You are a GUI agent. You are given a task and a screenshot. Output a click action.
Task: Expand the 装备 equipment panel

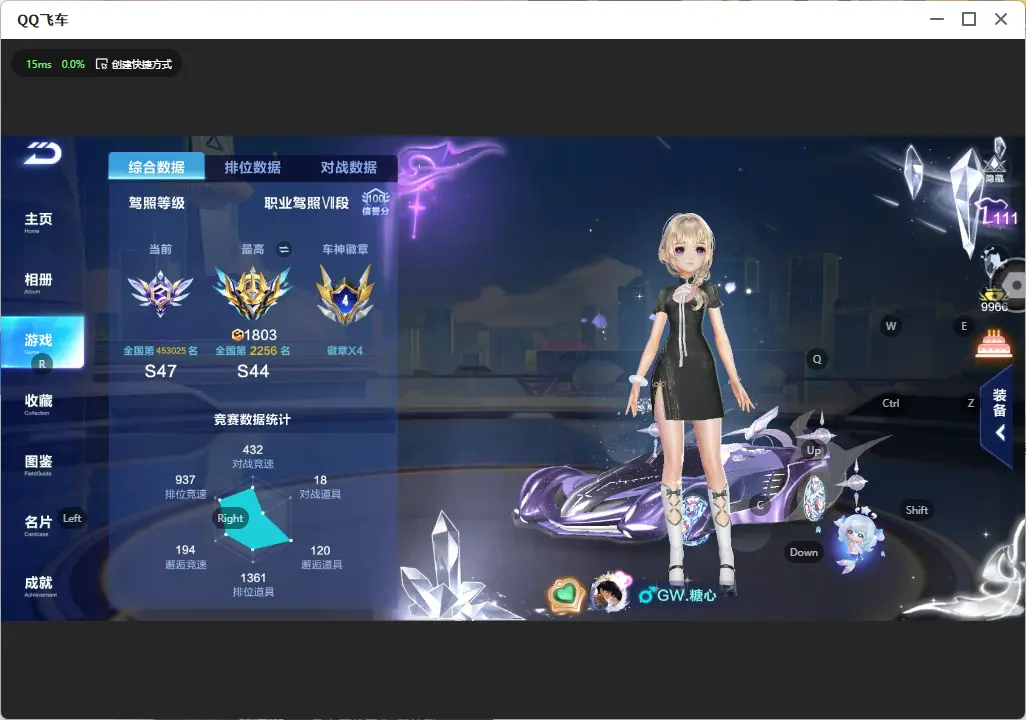click(999, 416)
